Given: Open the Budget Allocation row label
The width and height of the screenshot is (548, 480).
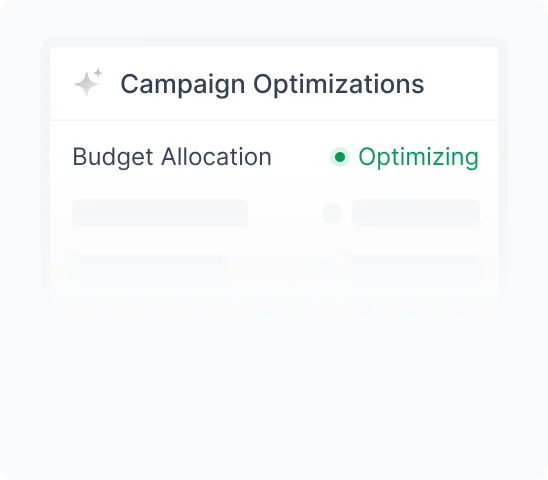Looking at the screenshot, I should (x=172, y=157).
